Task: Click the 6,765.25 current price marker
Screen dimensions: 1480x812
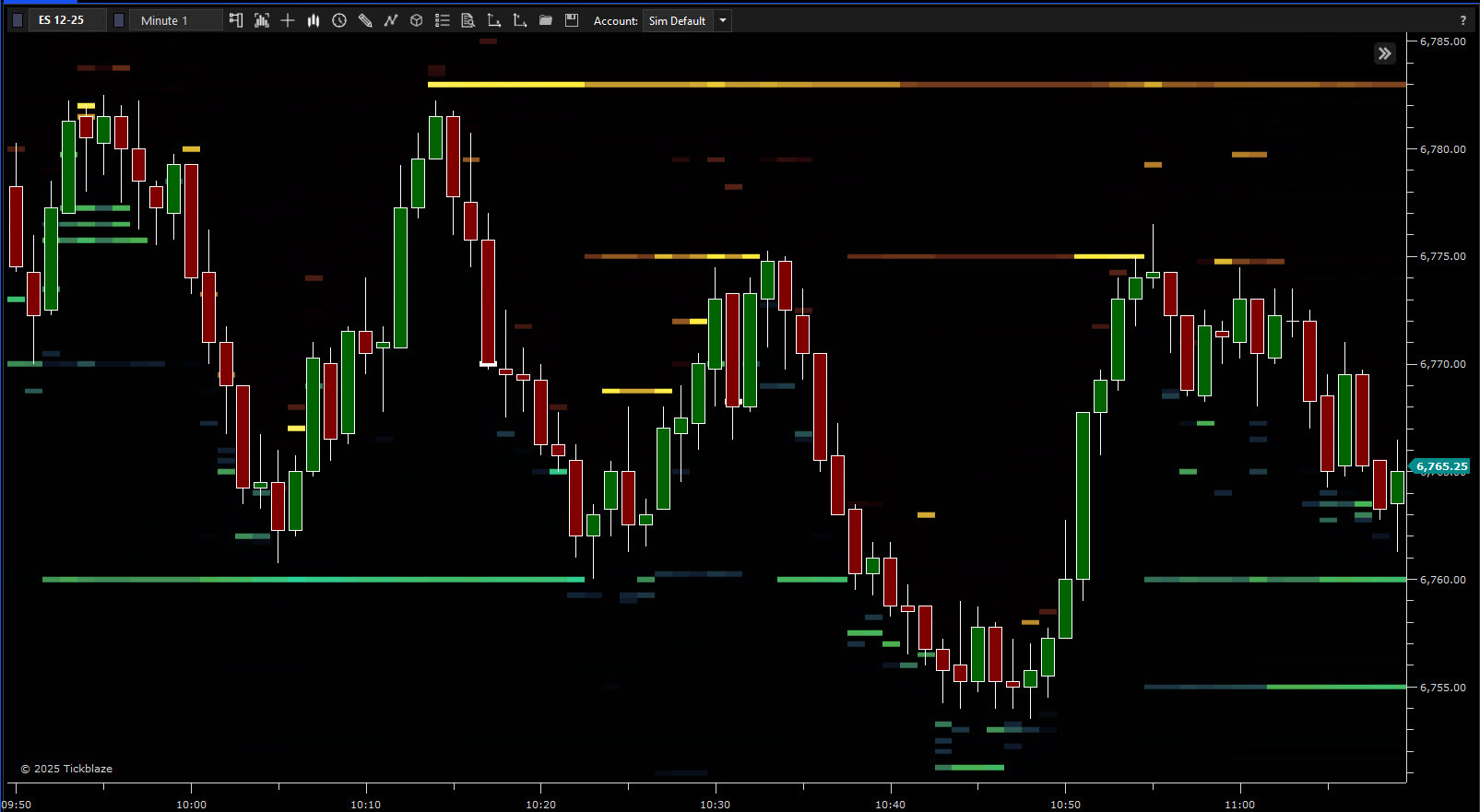Action: [1440, 466]
